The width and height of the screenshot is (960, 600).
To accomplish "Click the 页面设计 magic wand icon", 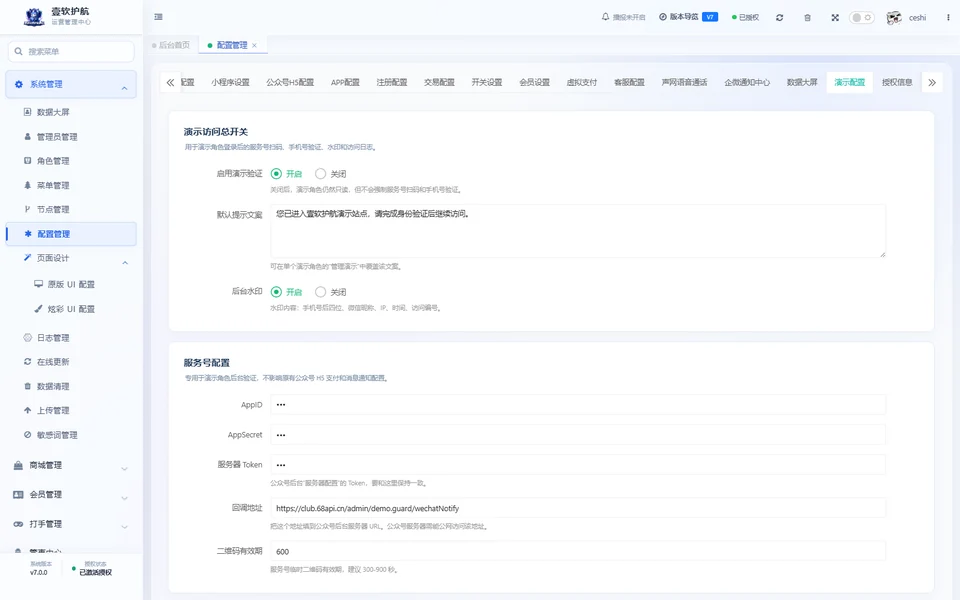I will (x=27, y=258).
